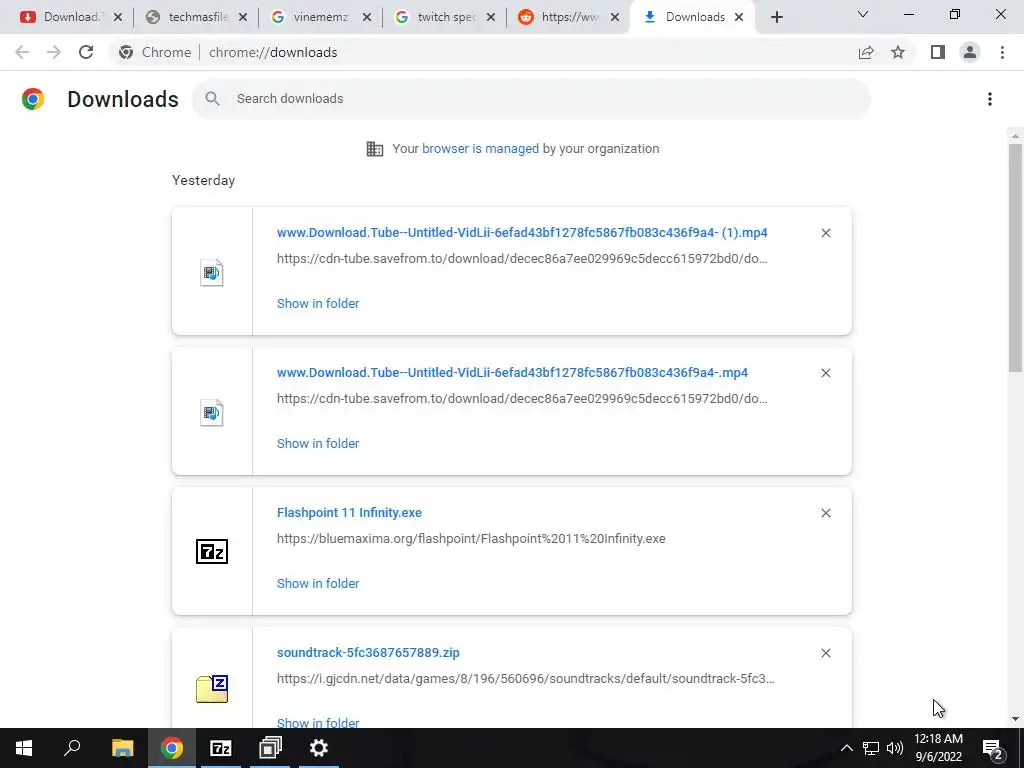Click the 7z icon for Flashpoint download
The height and width of the screenshot is (768, 1024).
tap(212, 552)
